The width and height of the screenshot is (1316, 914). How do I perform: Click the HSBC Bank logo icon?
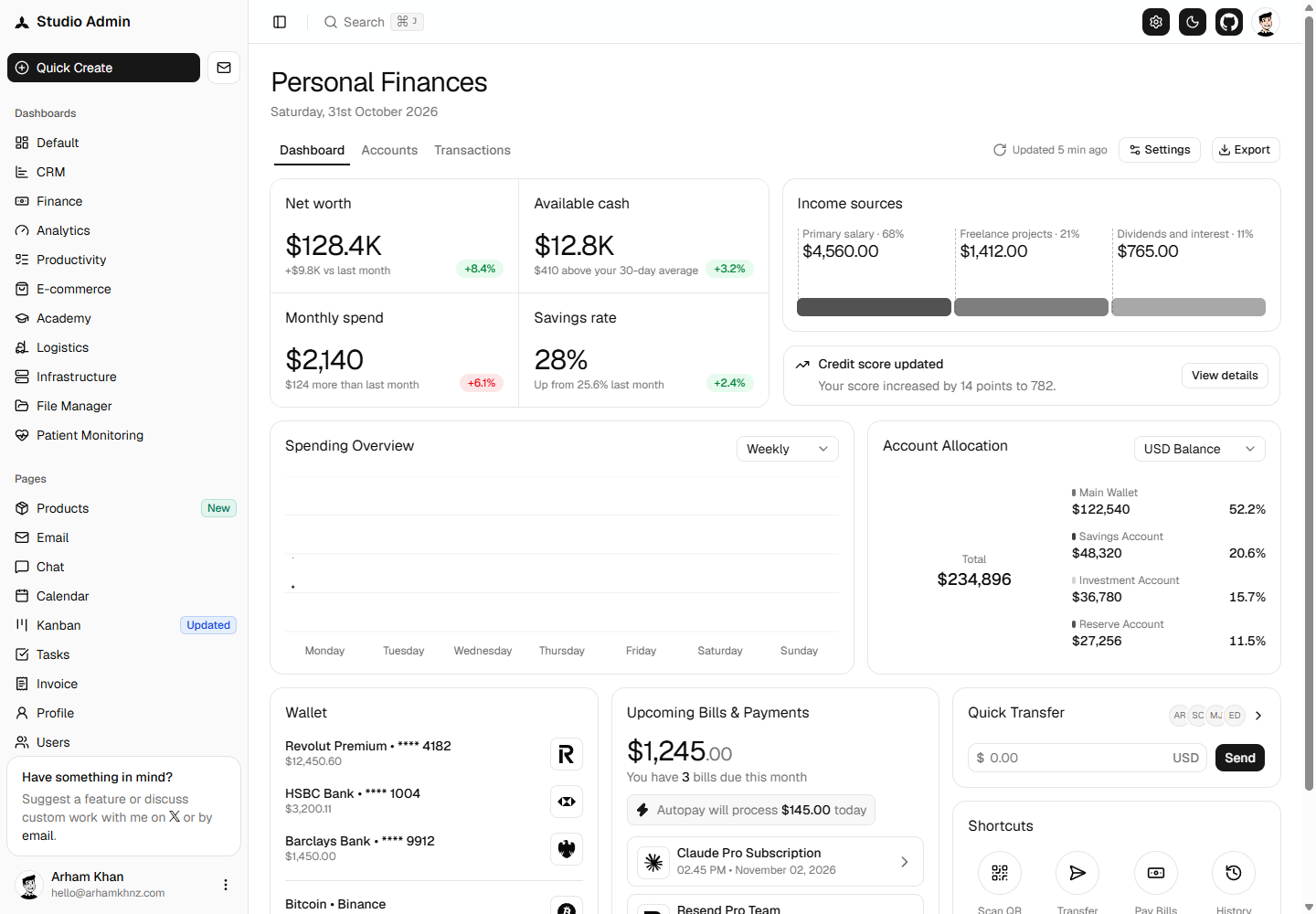tap(567, 802)
